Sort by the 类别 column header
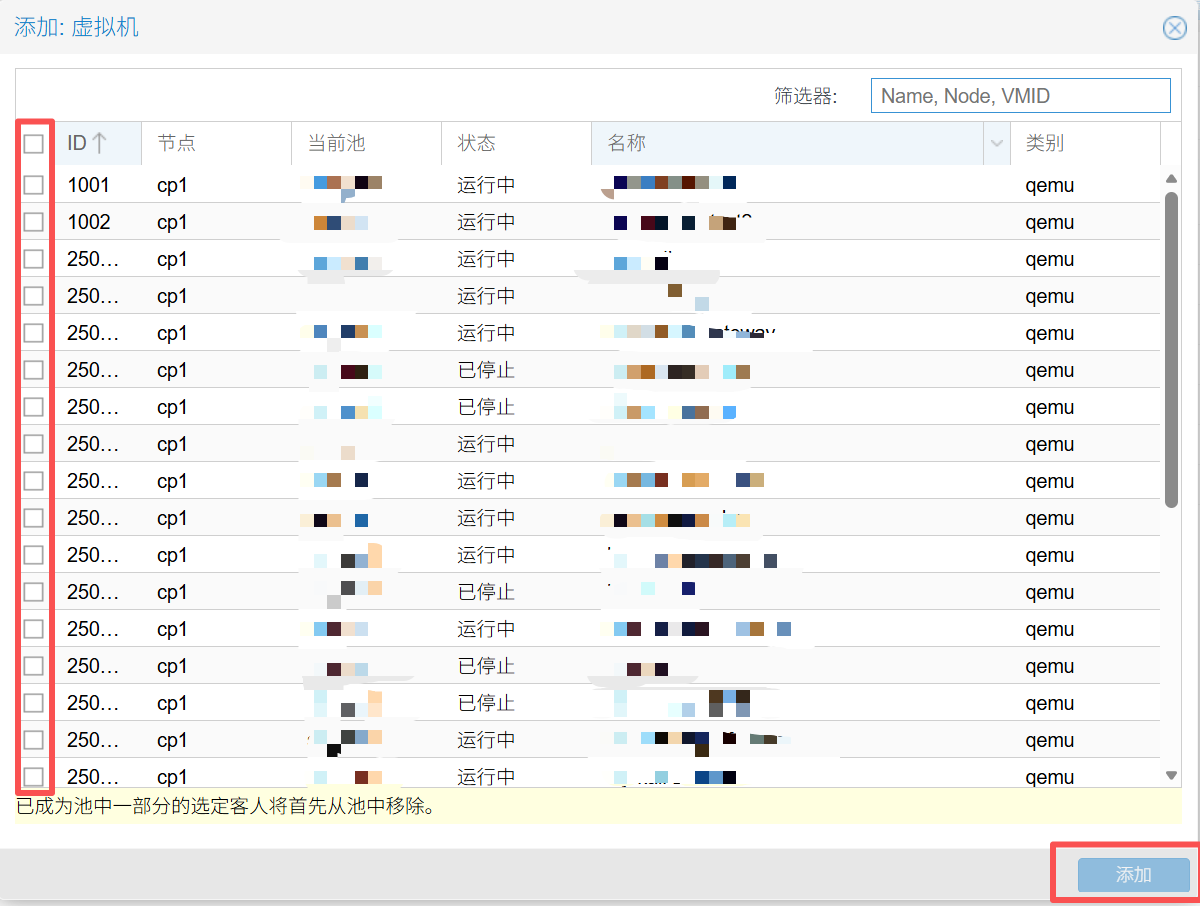This screenshot has width=1200, height=906. click(x=1044, y=143)
